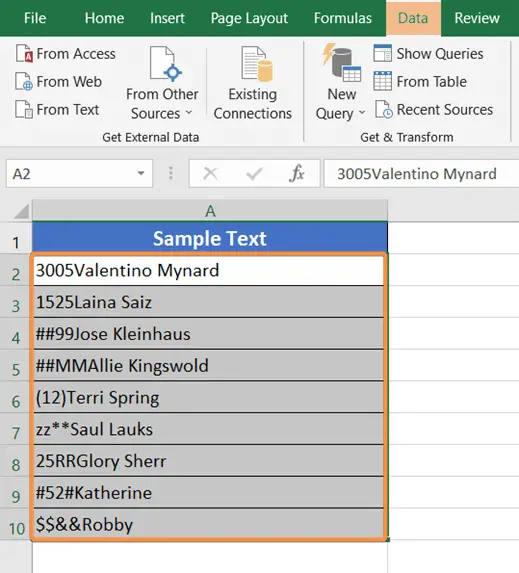
Task: Click the From Text document icon
Action: pos(24,109)
